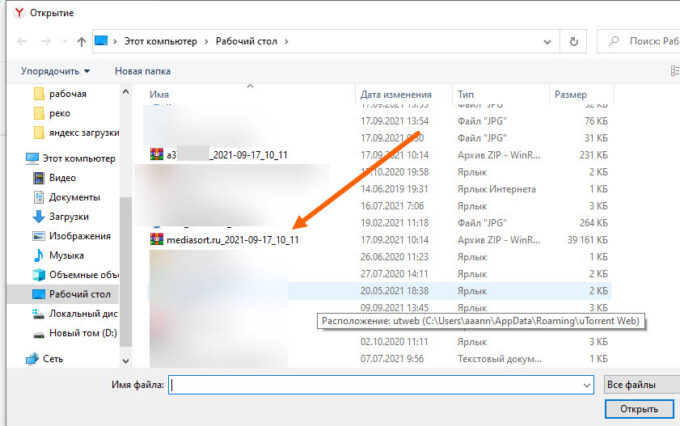Click the Видео folder icon in sidebar
The image size is (680, 426).
click(x=39, y=177)
